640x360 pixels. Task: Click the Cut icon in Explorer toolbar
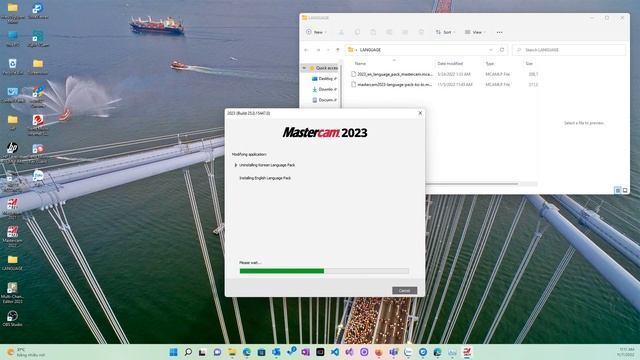(341, 32)
